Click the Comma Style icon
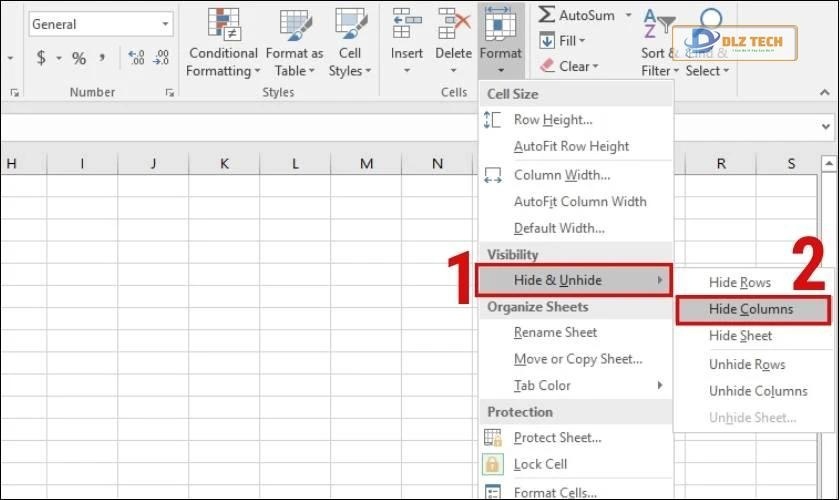This screenshot has height=500, width=840. pos(103,58)
